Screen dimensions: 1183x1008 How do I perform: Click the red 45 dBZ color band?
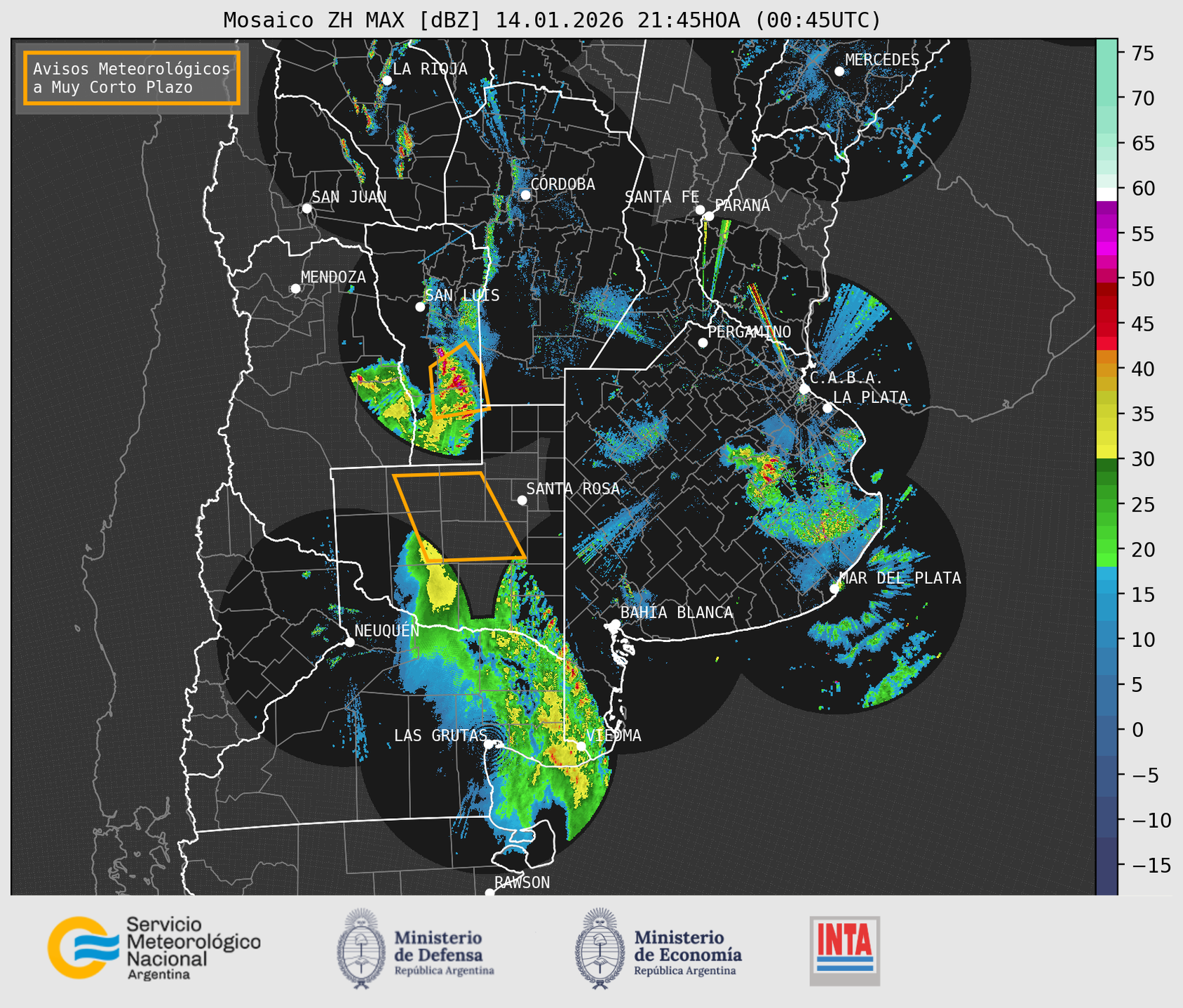click(1107, 324)
